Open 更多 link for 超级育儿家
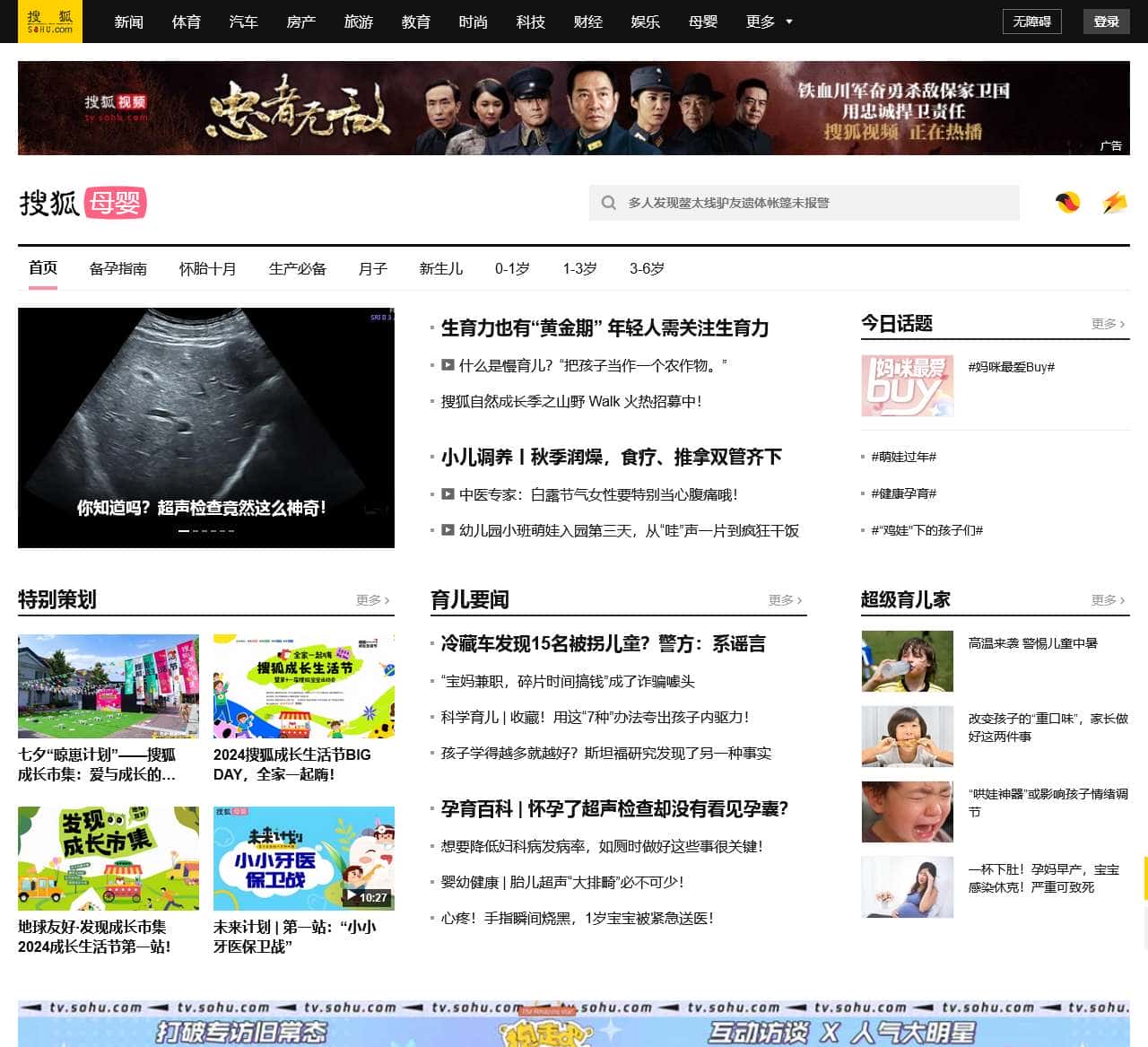Viewport: 1148px width, 1047px height. [x=1109, y=600]
